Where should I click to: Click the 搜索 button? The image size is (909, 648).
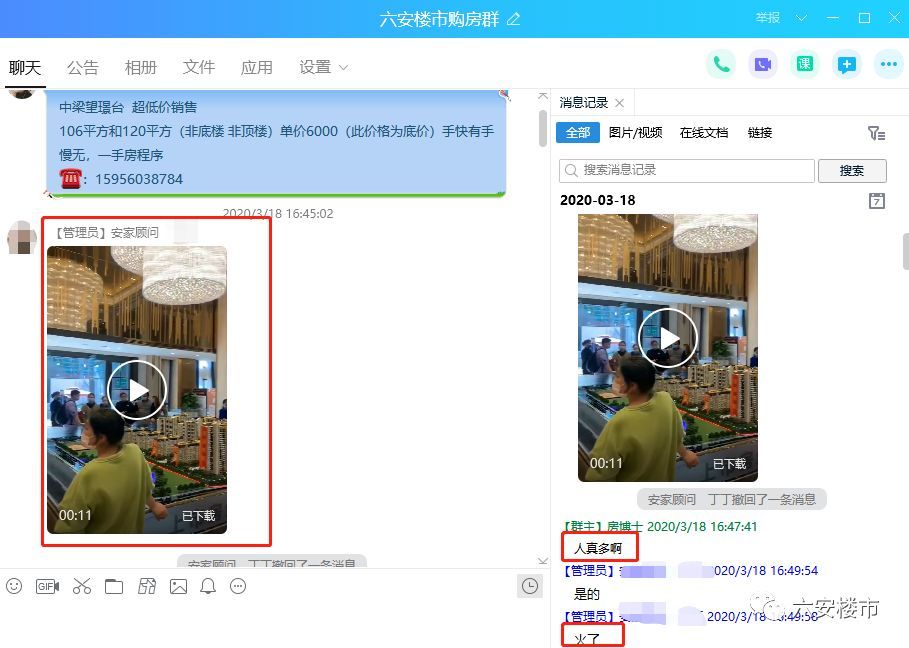pyautogui.click(x=852, y=170)
